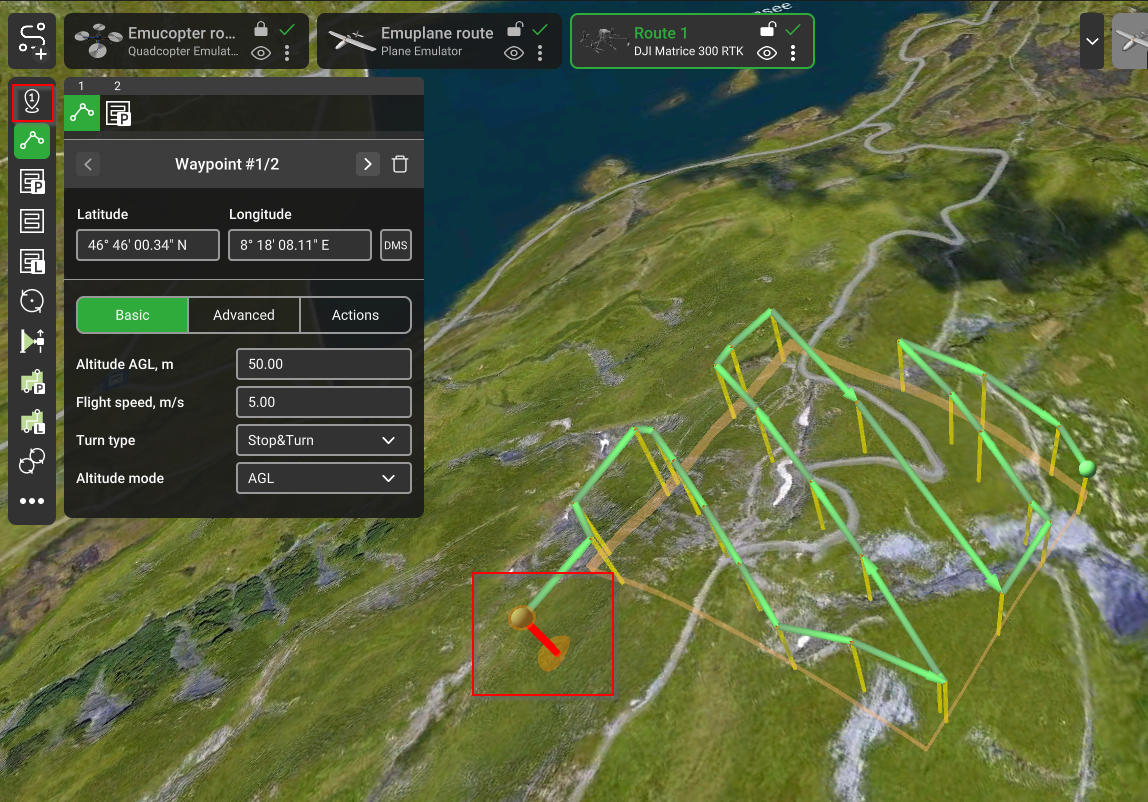
Task: Go to the next waypoint
Action: [x=368, y=164]
